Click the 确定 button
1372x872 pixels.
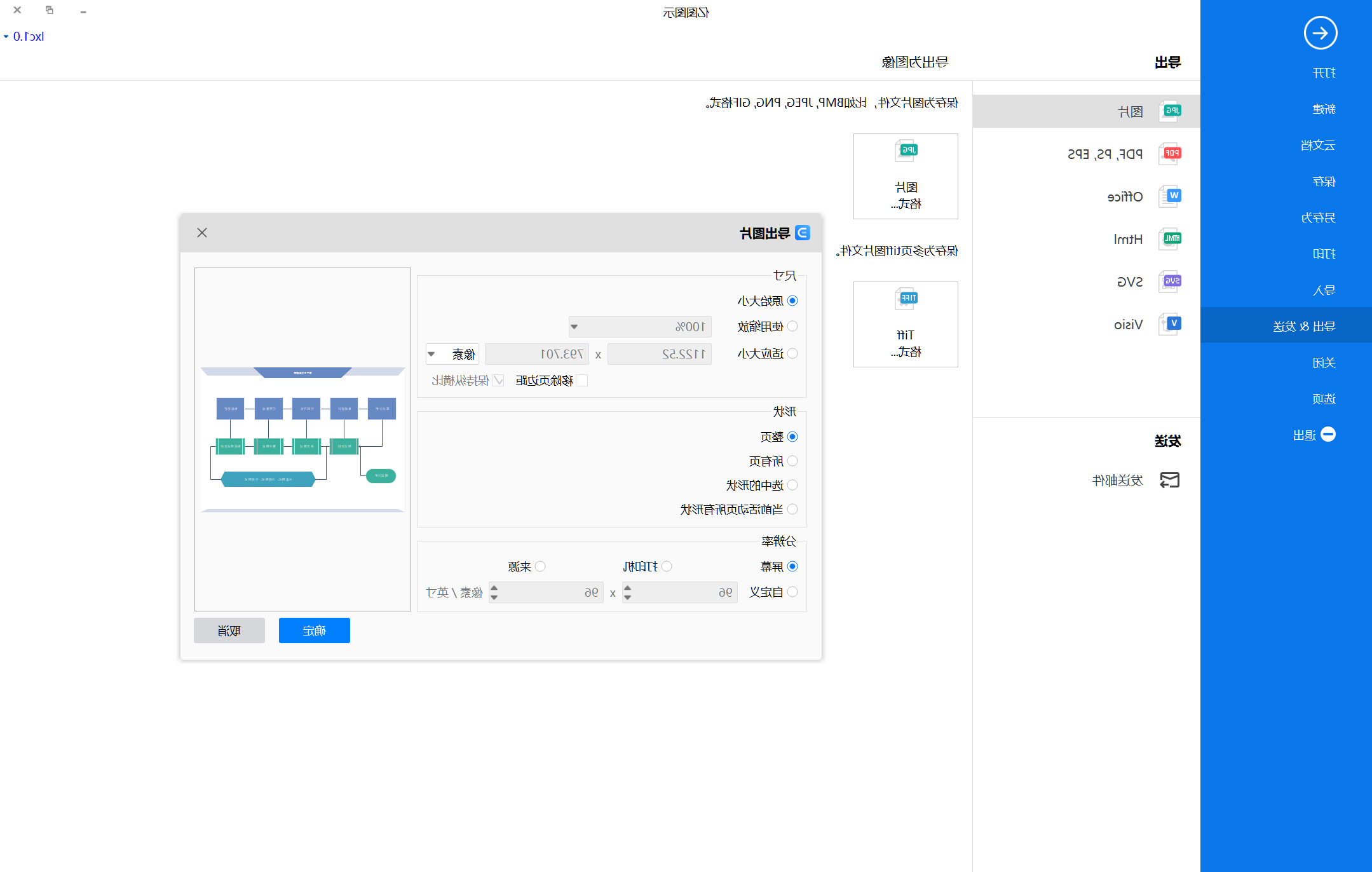tap(315, 630)
